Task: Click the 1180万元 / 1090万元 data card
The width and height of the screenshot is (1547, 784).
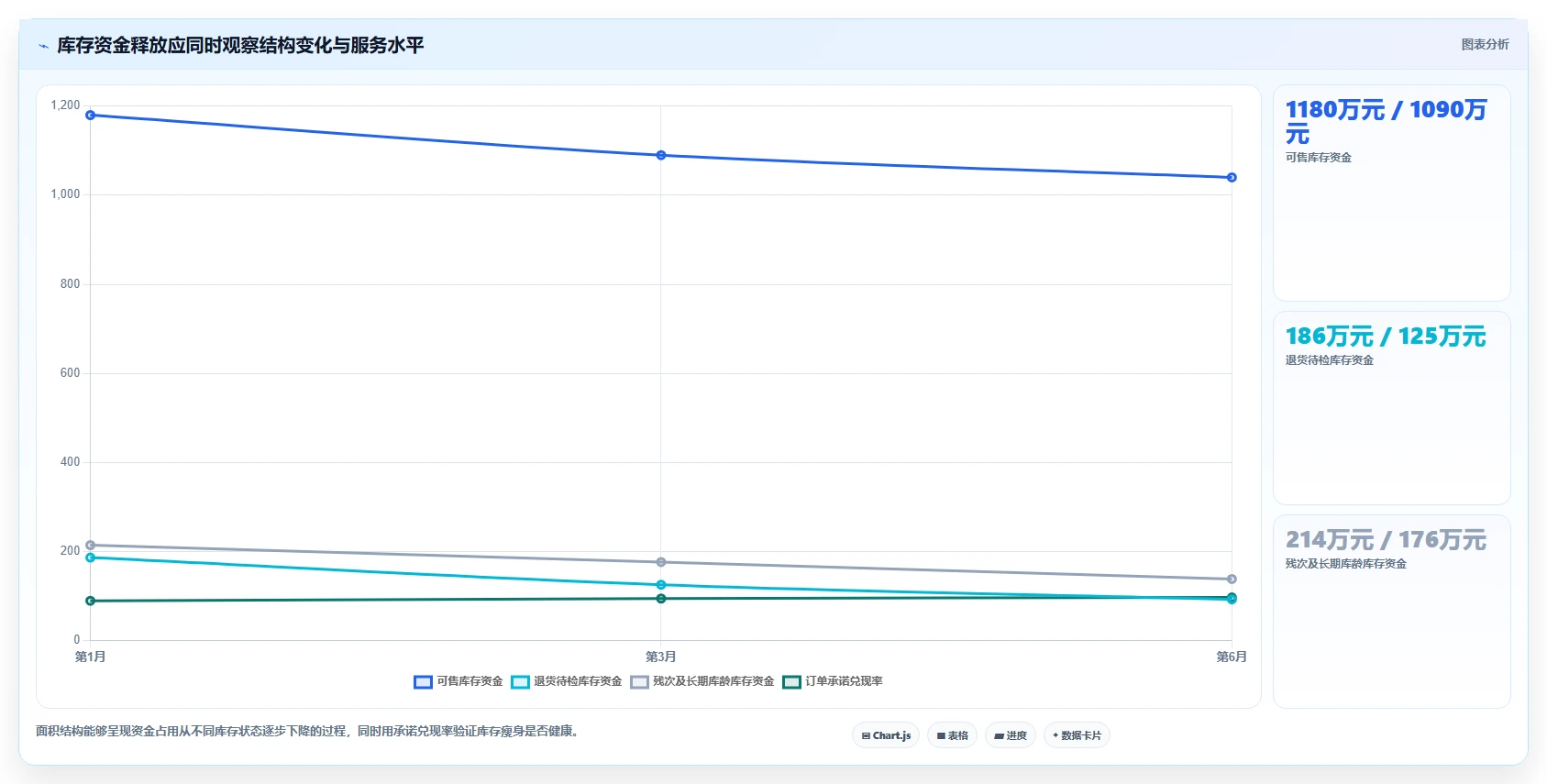Action: (x=1391, y=193)
